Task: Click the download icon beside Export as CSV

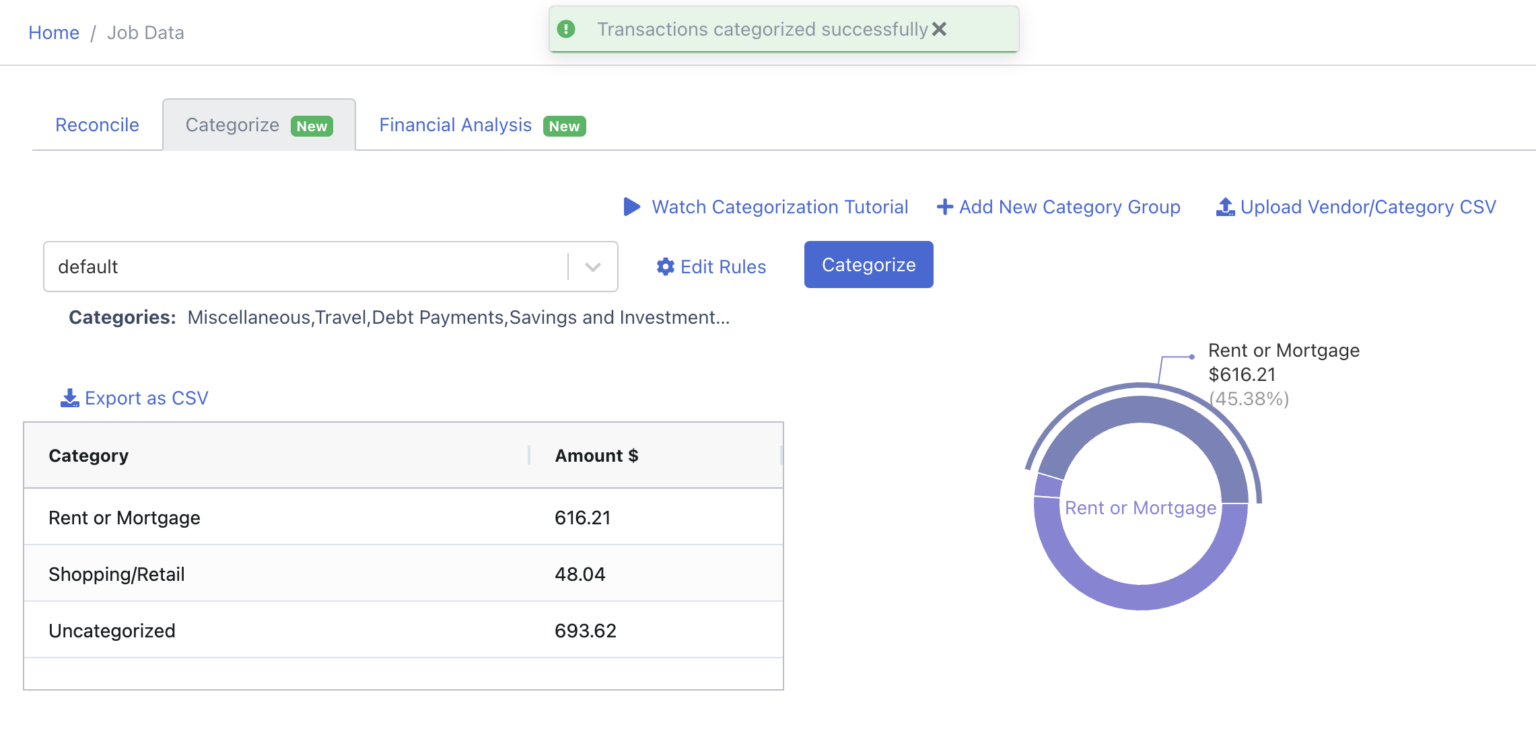Action: pos(69,397)
